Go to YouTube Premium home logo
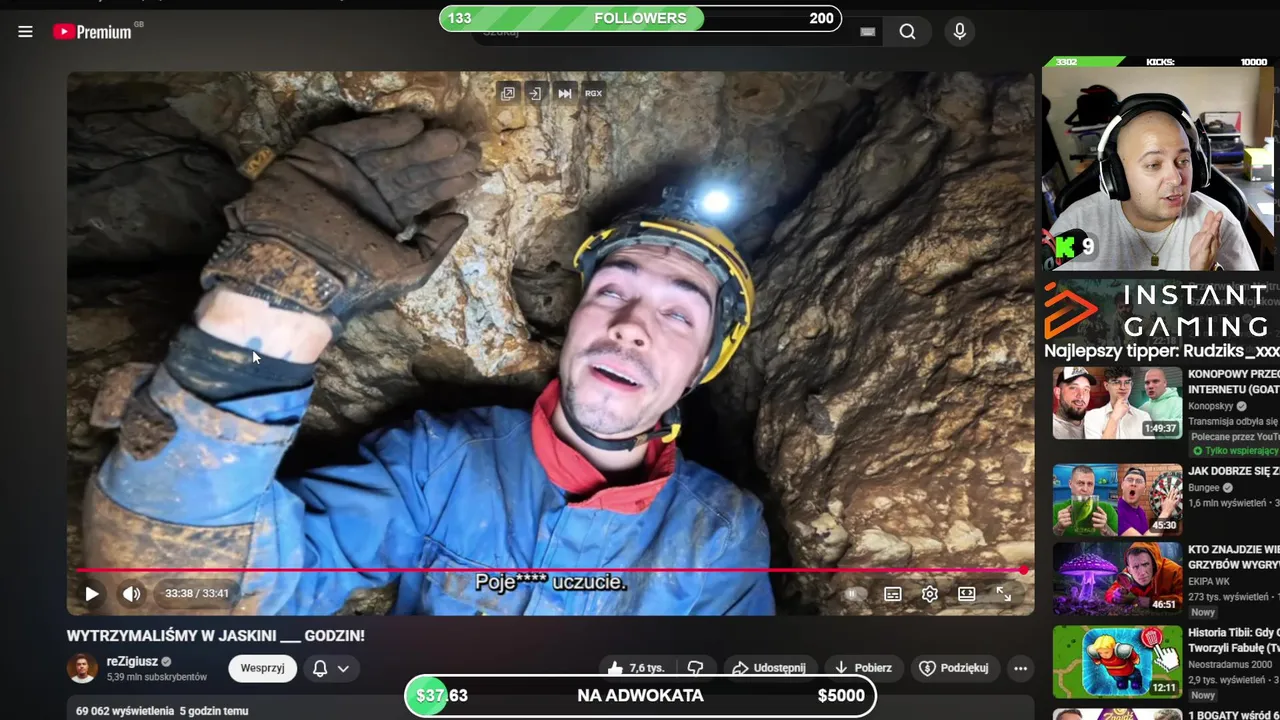Screen dimensions: 1280x720 (92, 32)
